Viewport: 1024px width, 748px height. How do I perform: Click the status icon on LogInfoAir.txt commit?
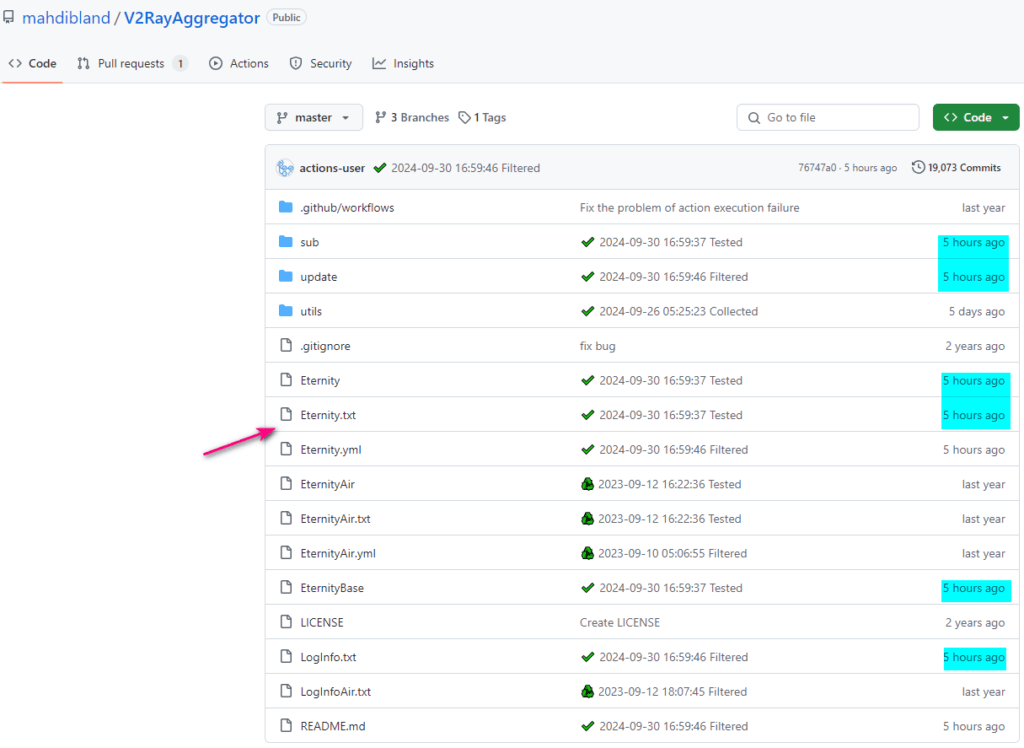(x=587, y=691)
